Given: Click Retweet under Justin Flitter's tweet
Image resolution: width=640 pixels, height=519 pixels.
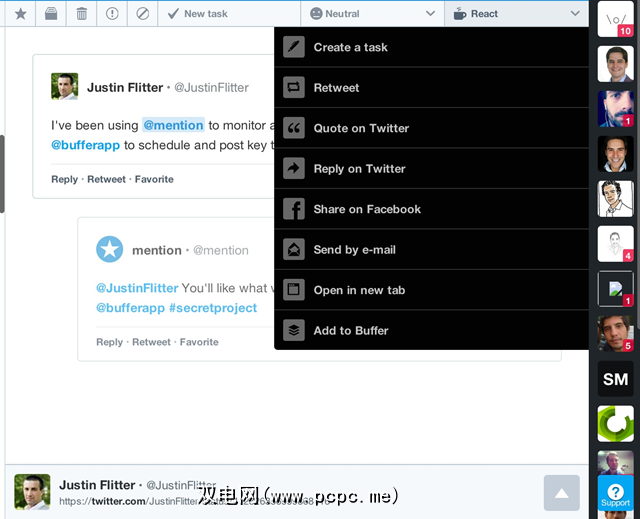Looking at the screenshot, I should click(107, 180).
